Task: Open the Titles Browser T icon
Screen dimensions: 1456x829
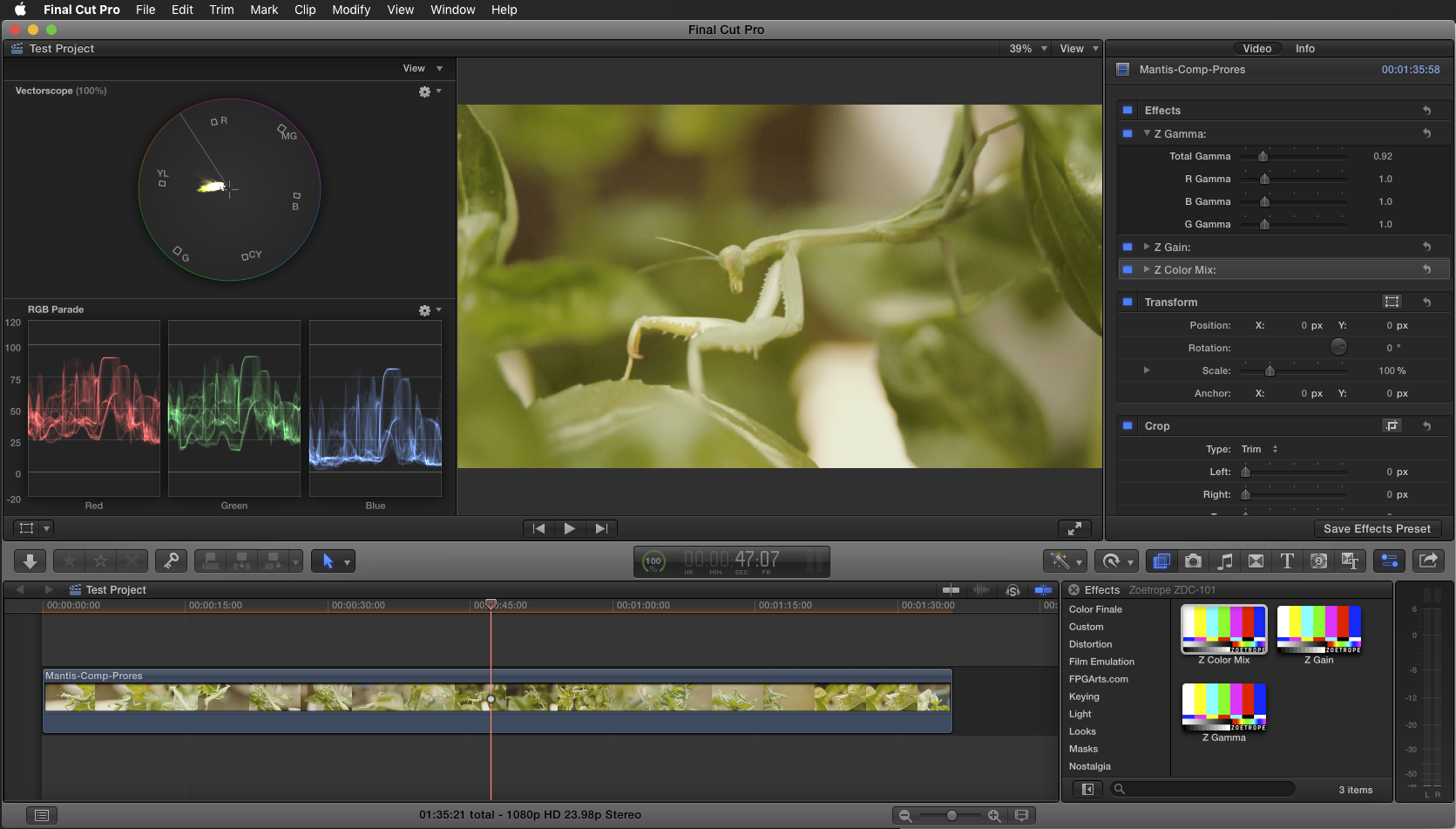Action: coord(1287,561)
